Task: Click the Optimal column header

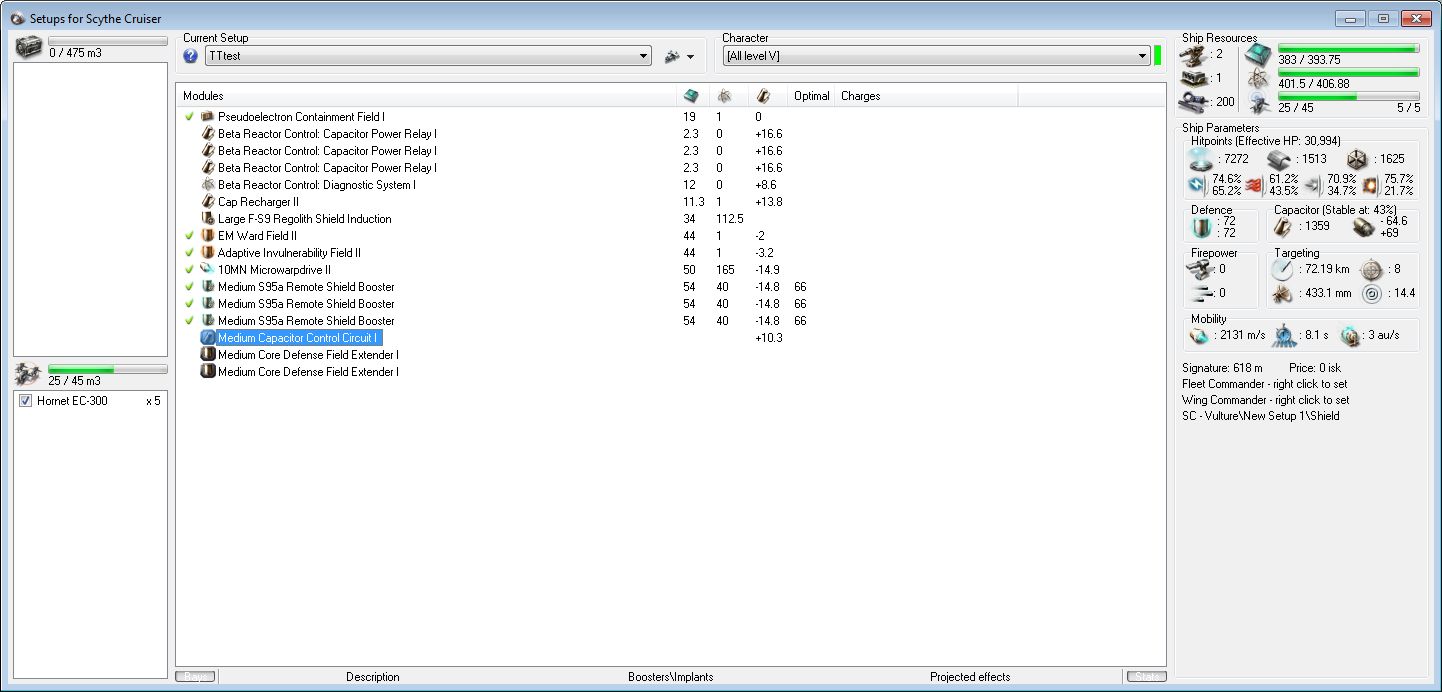Action: coord(811,96)
